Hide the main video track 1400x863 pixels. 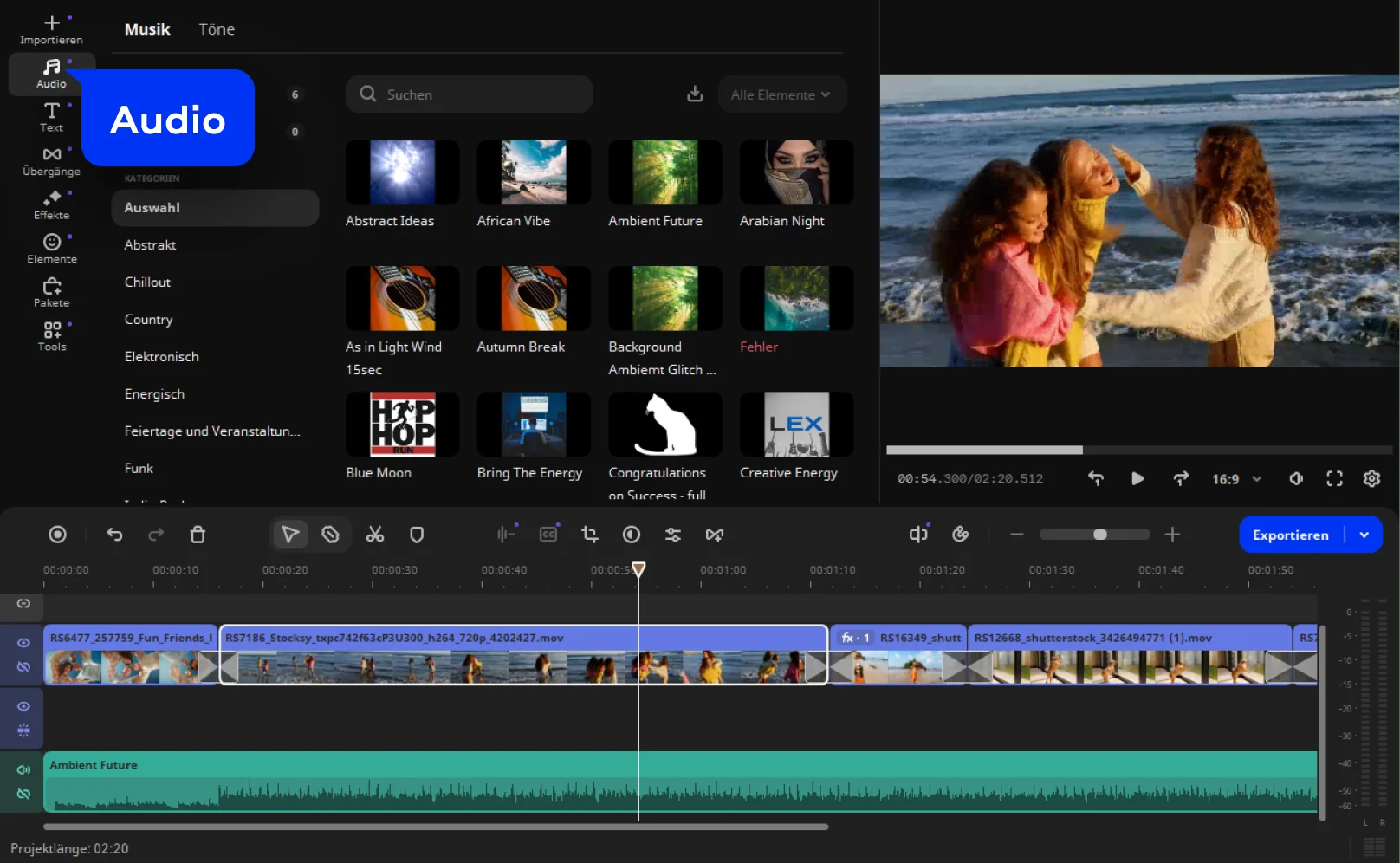[x=23, y=643]
